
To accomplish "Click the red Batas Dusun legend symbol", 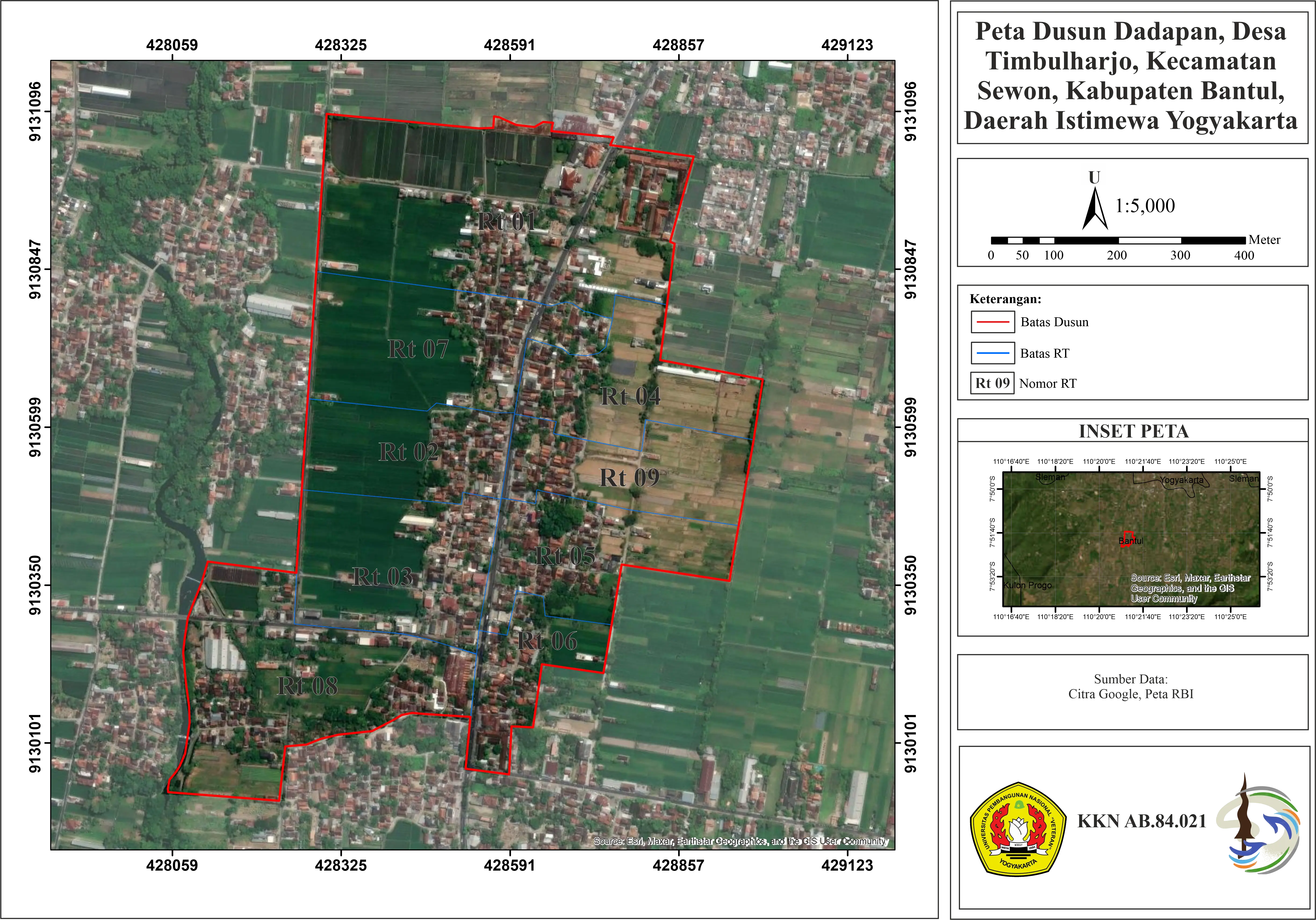I will [x=992, y=322].
